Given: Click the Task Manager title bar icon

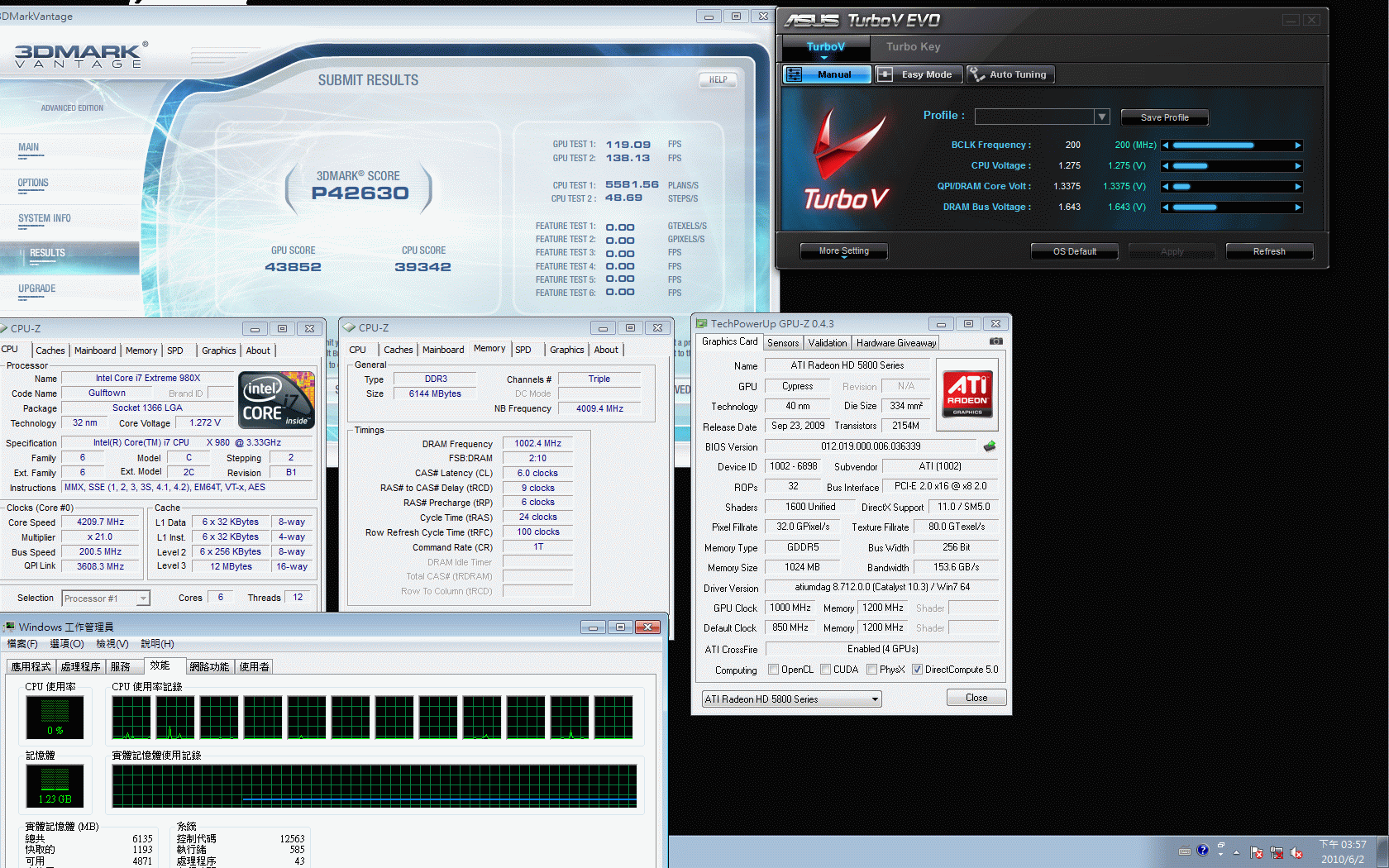Looking at the screenshot, I should click(9, 627).
